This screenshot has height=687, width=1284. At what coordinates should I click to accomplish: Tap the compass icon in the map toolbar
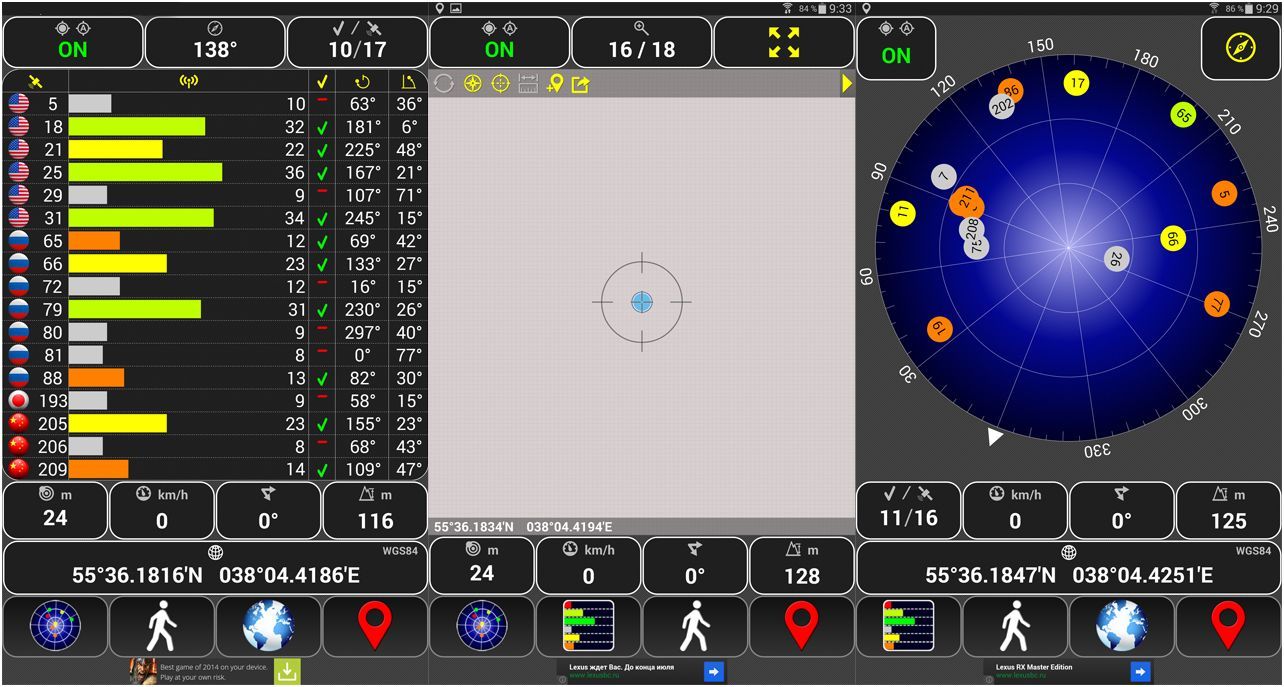coord(473,84)
